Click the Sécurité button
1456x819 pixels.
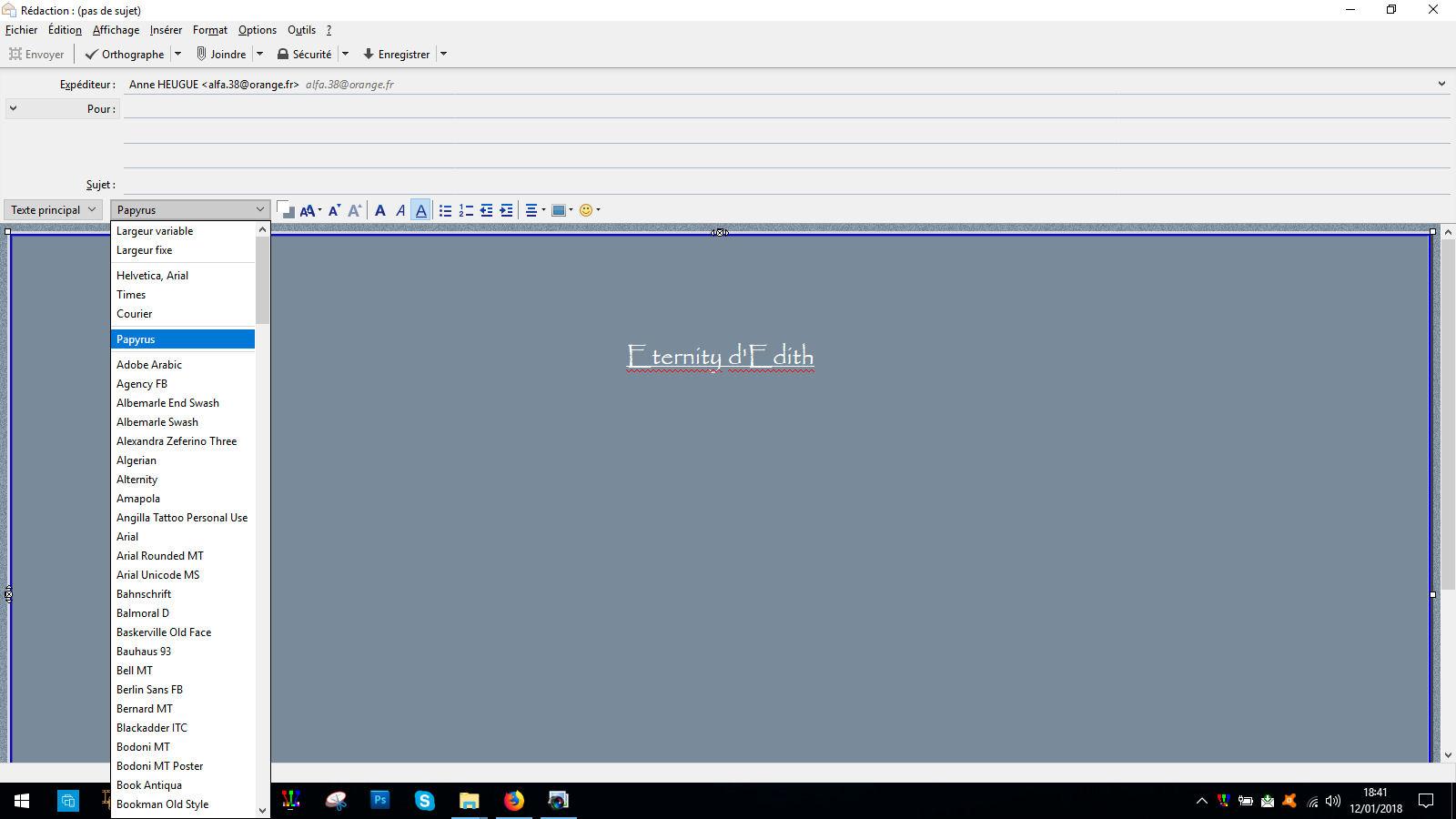click(x=304, y=54)
